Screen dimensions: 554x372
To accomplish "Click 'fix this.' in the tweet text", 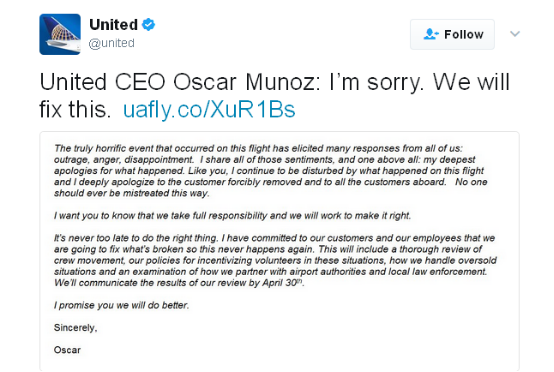I will pos(75,109).
